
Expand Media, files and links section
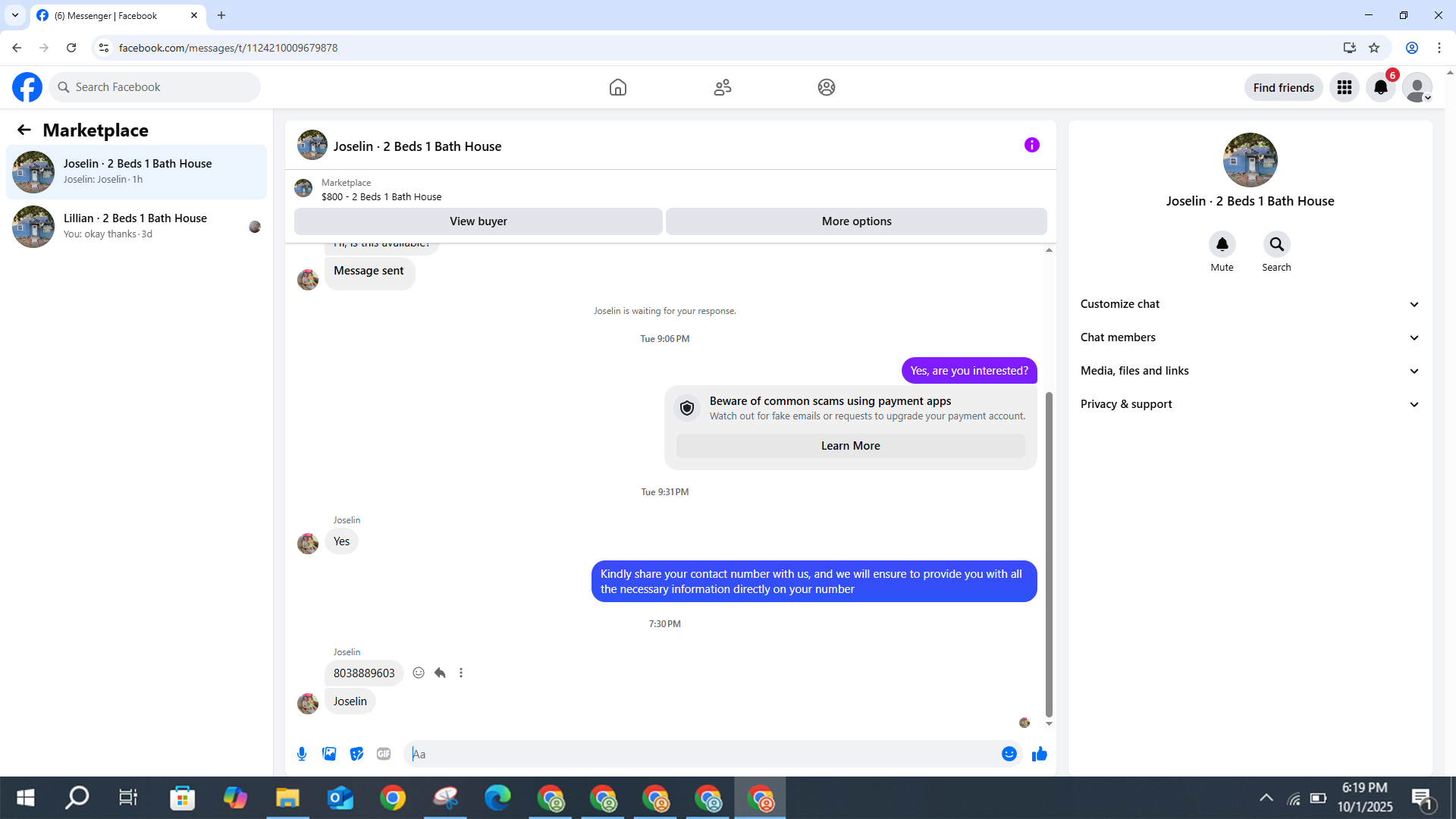click(x=1250, y=371)
